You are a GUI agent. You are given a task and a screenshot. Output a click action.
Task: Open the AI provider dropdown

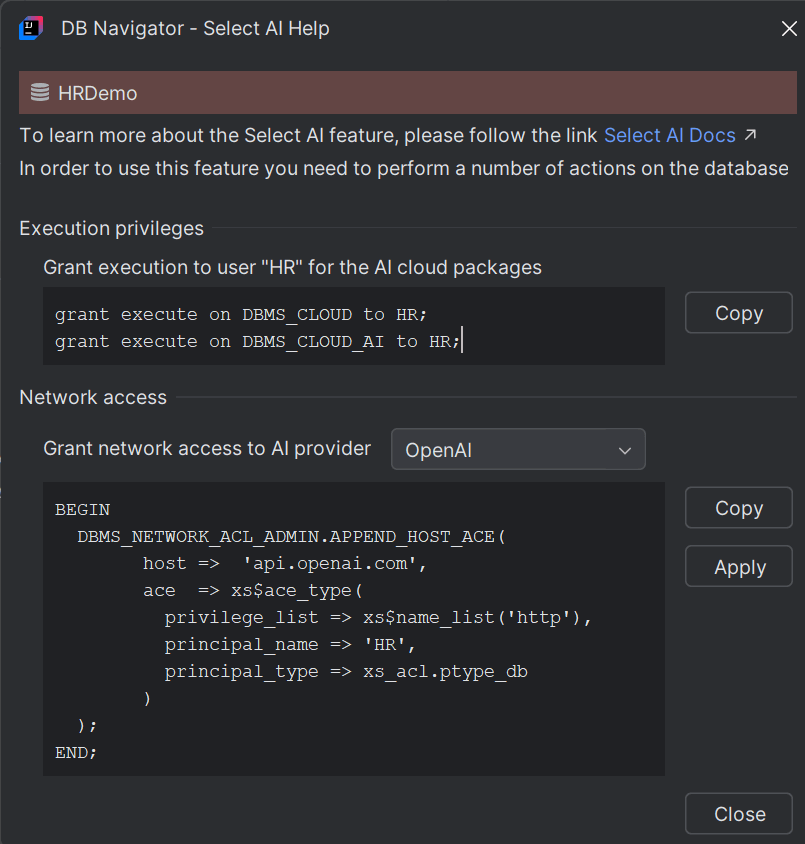pos(518,448)
